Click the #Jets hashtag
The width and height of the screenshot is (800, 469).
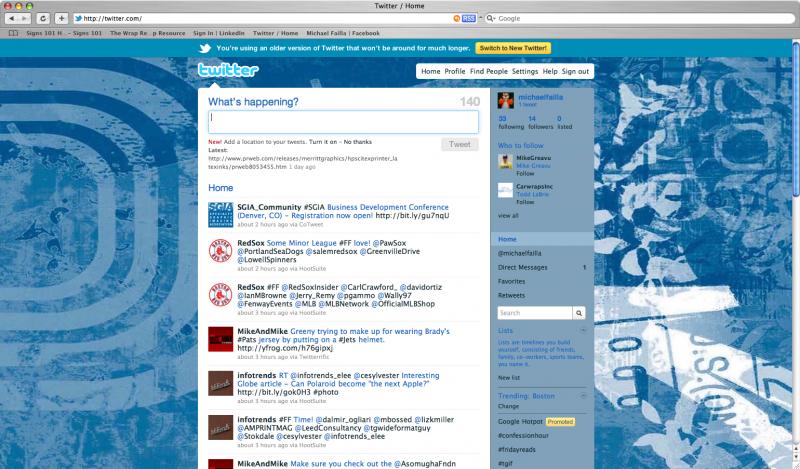tap(347, 339)
